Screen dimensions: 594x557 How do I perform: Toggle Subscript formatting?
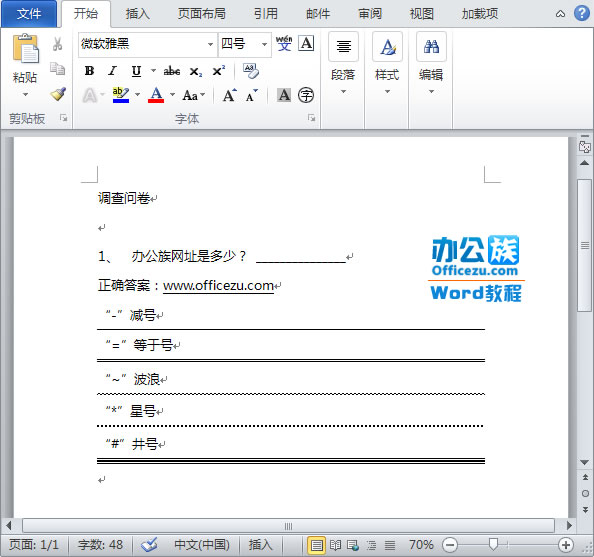click(x=196, y=71)
